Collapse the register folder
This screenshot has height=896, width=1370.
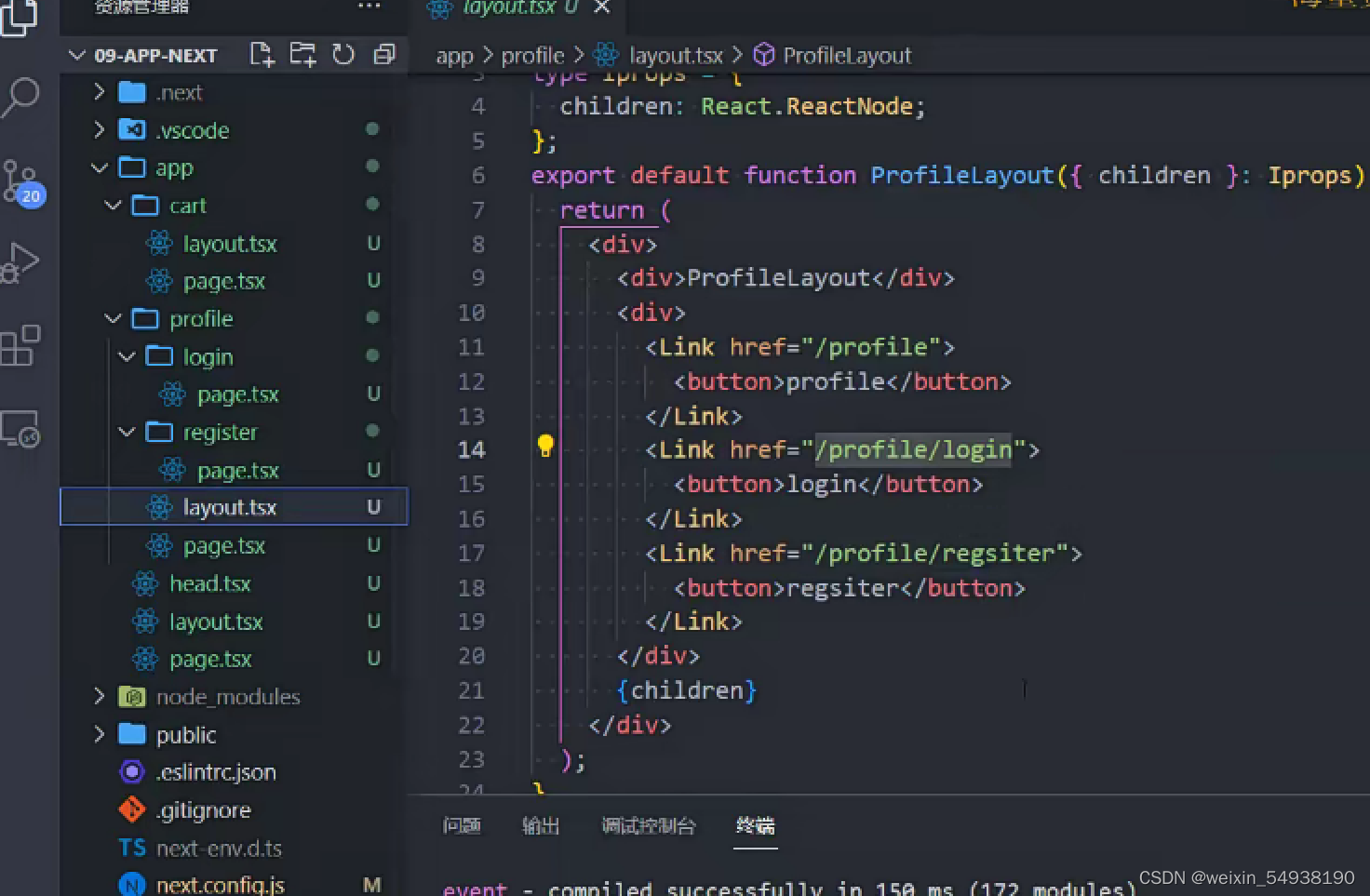(128, 433)
